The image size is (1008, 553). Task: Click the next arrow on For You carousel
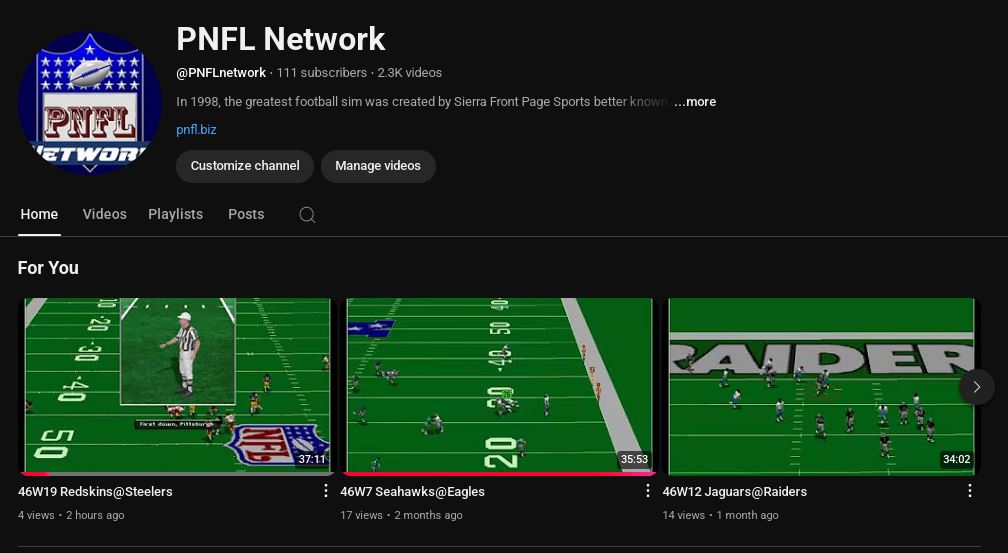[976, 386]
